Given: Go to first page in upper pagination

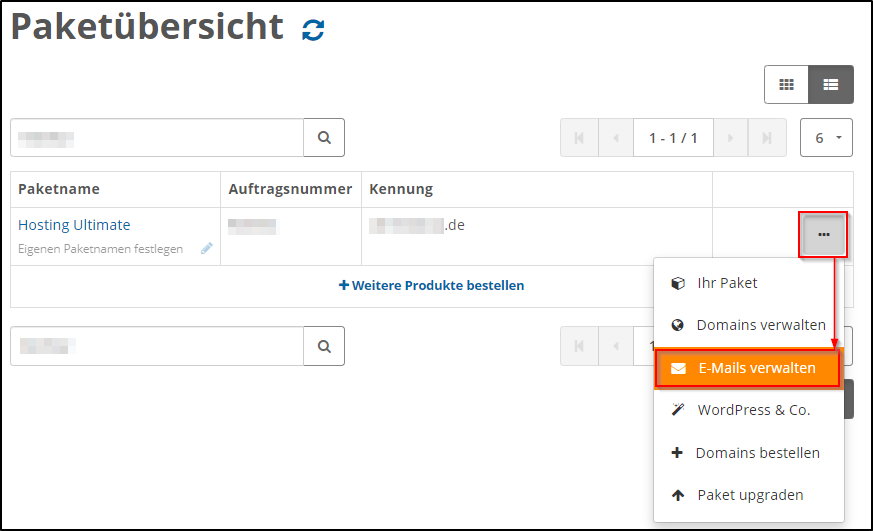Looking at the screenshot, I should pos(579,137).
